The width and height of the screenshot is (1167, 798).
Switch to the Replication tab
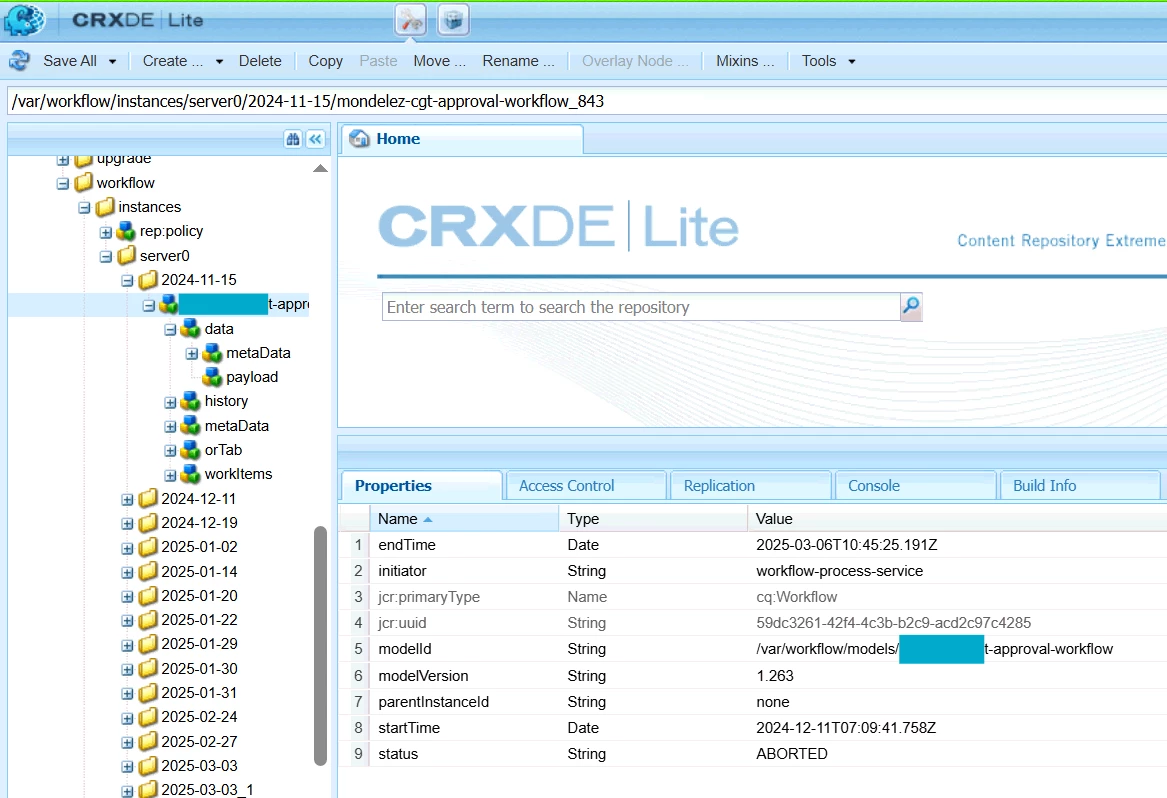pos(750,485)
